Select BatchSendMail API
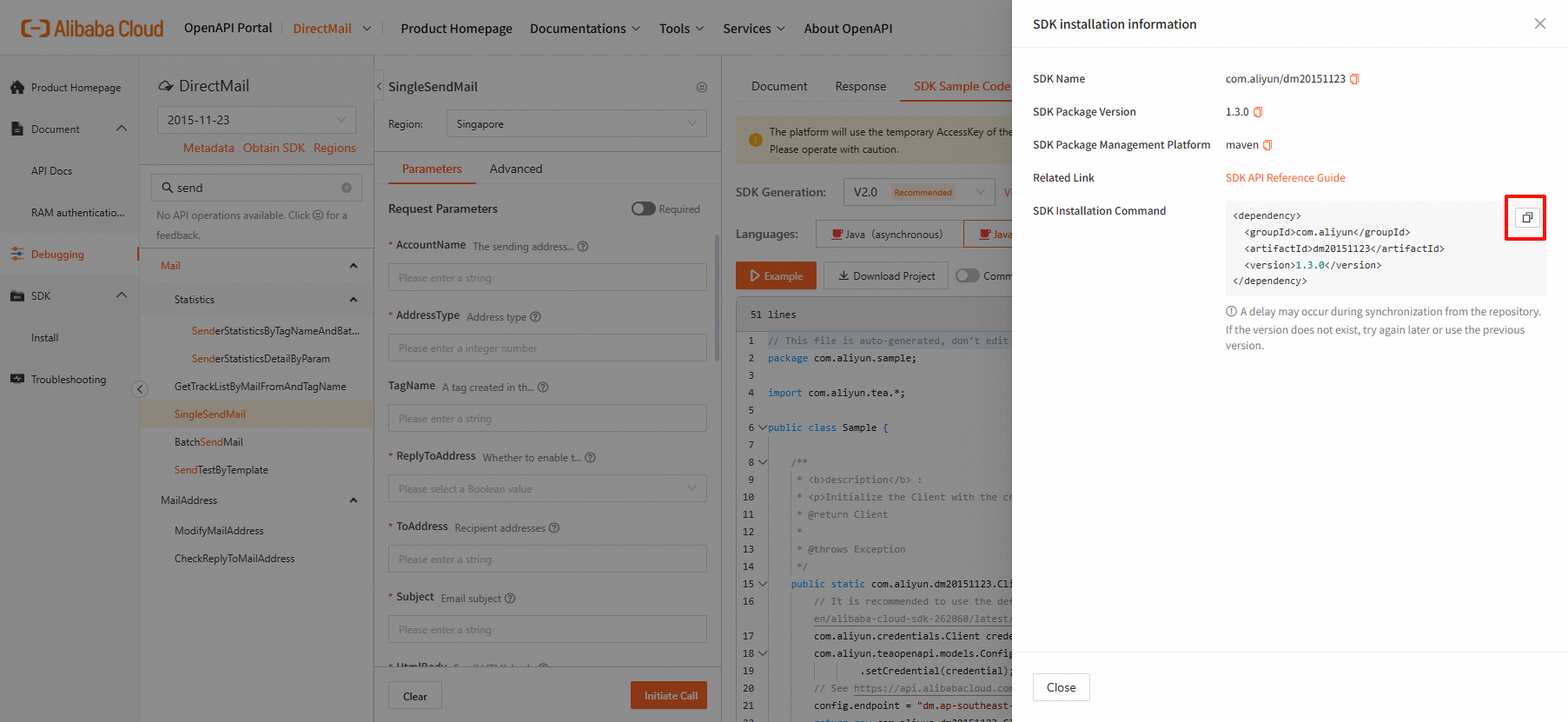Viewport: 1568px width, 722px height. (x=208, y=442)
